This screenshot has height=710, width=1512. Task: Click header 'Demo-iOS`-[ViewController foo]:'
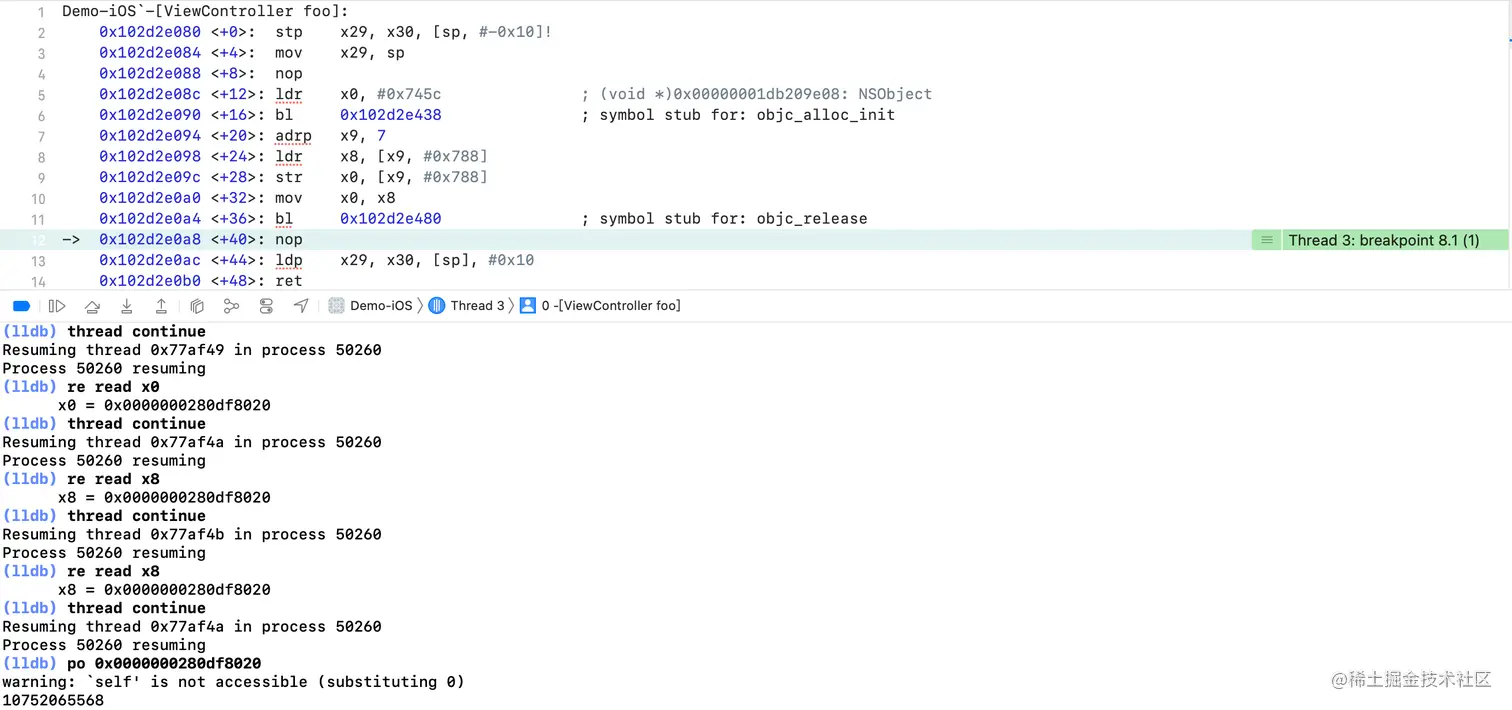205,11
